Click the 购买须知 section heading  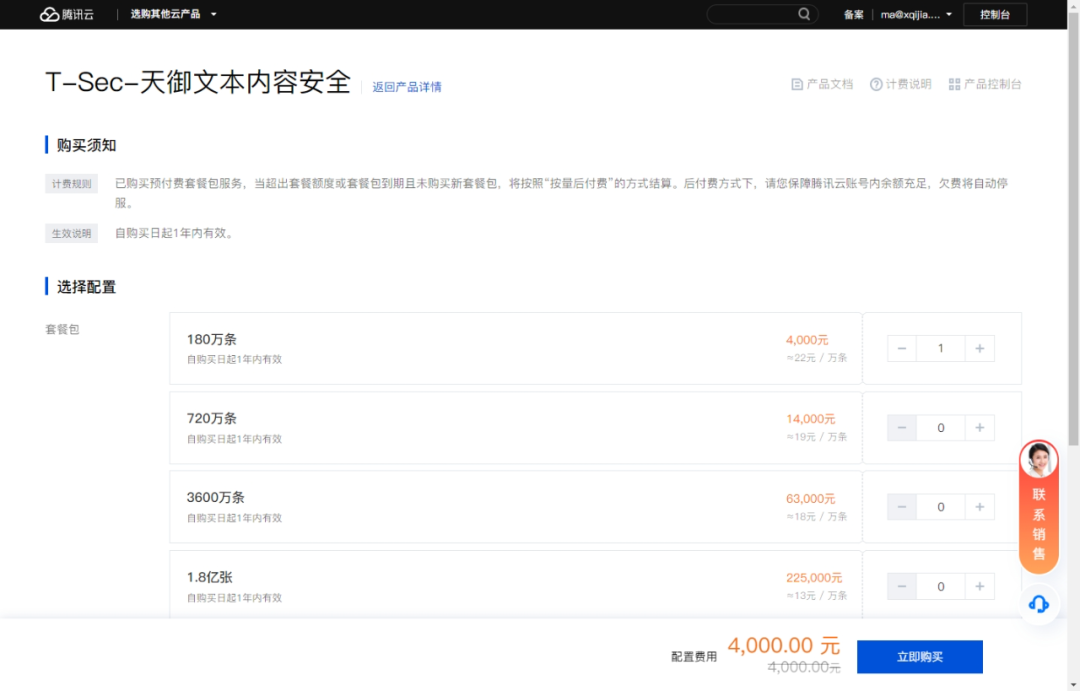point(86,145)
